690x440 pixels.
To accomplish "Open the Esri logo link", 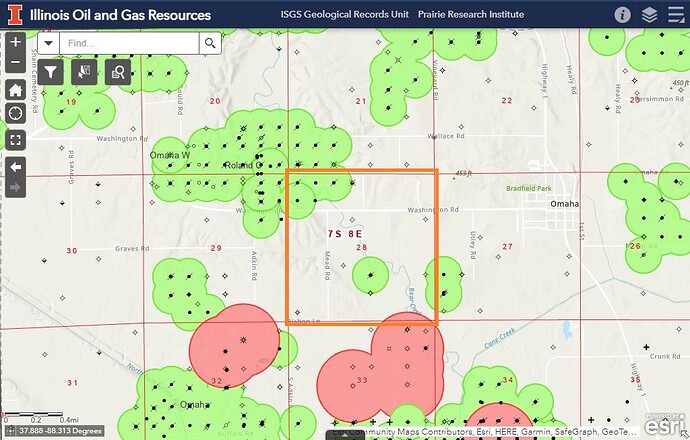I will (664, 424).
